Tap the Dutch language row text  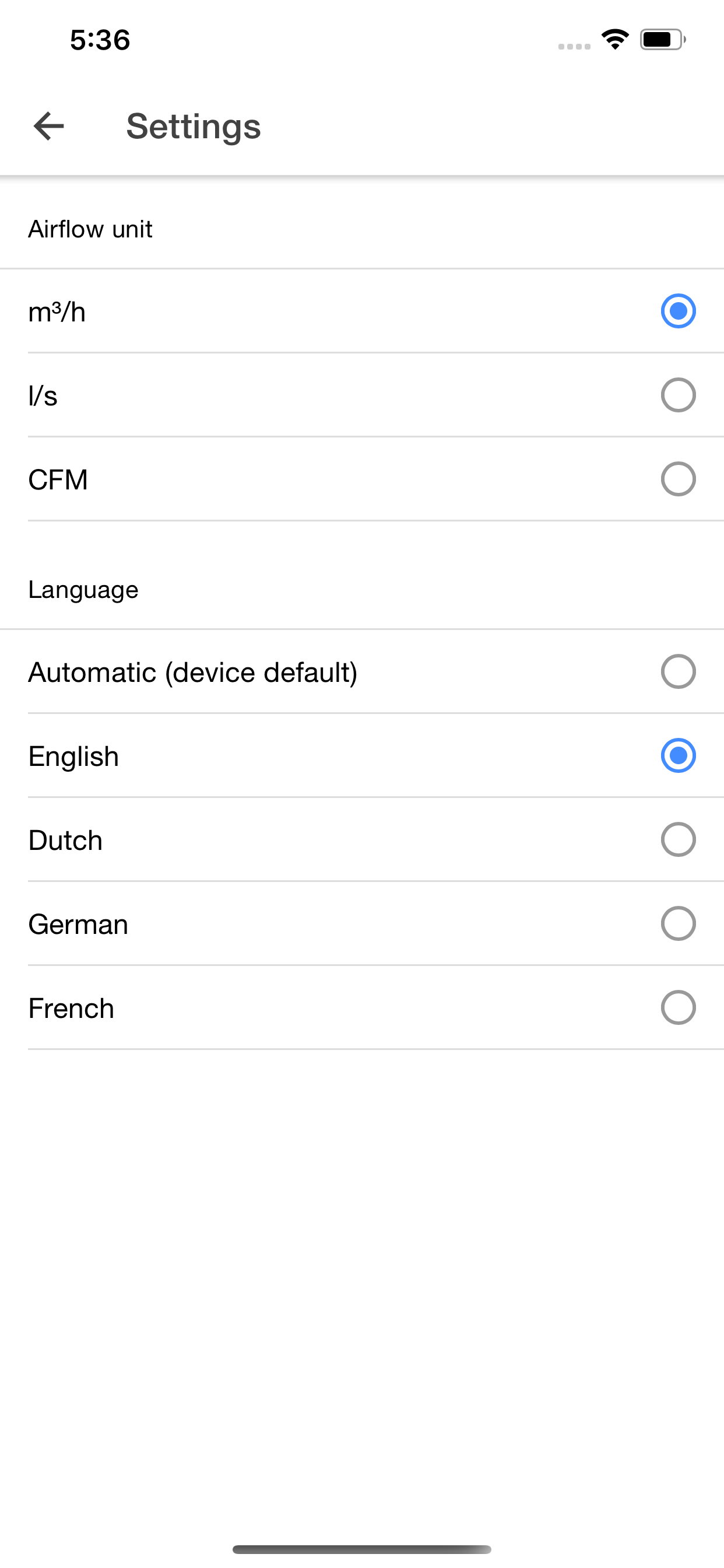tap(65, 840)
